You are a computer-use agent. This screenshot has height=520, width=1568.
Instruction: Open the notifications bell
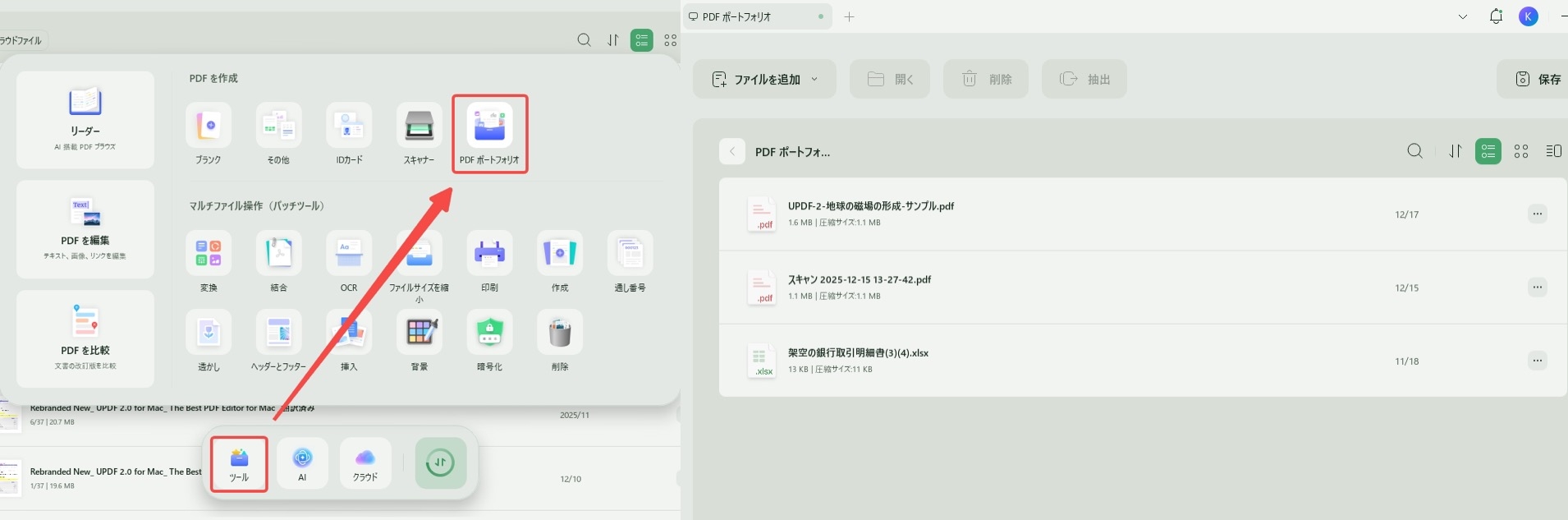pyautogui.click(x=1496, y=16)
